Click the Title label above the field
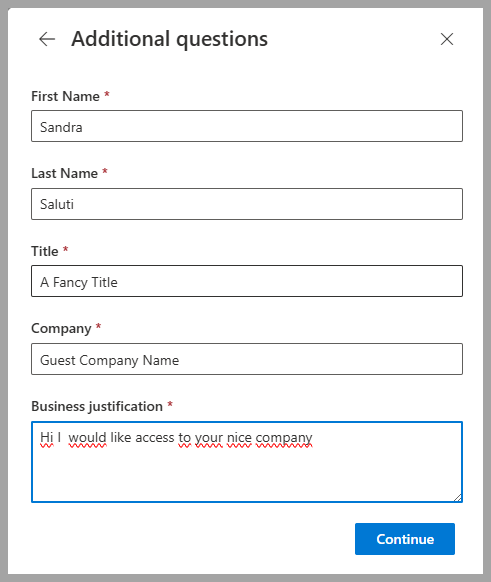The image size is (491, 582). 45,251
